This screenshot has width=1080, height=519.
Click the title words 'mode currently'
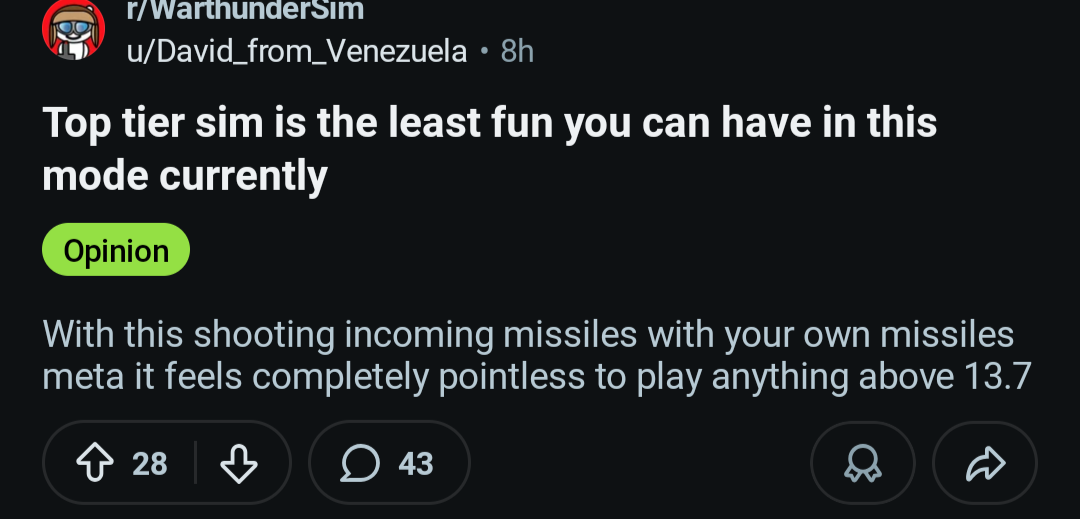click(x=185, y=175)
